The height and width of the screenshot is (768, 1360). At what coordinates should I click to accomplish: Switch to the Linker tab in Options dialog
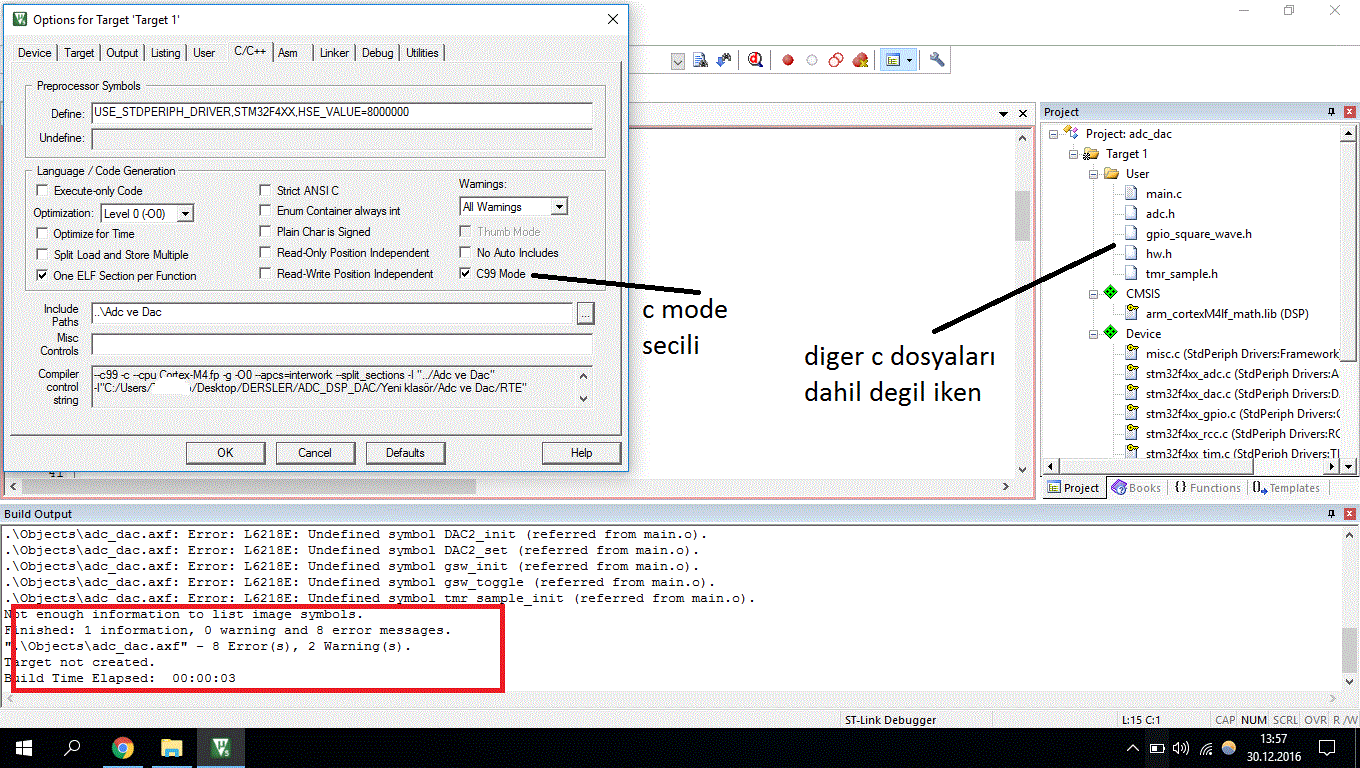[334, 53]
